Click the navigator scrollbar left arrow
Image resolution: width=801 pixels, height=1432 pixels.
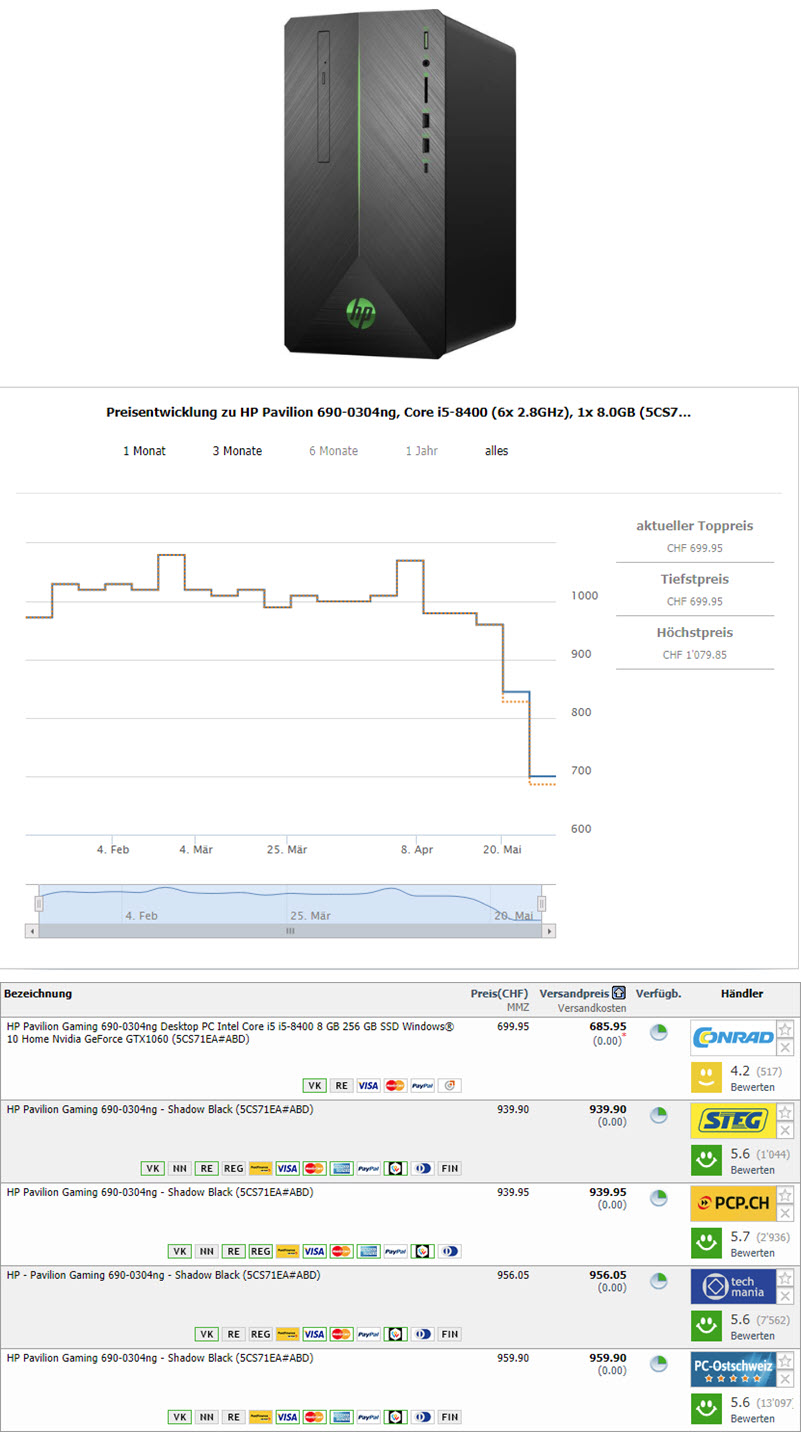(32, 931)
